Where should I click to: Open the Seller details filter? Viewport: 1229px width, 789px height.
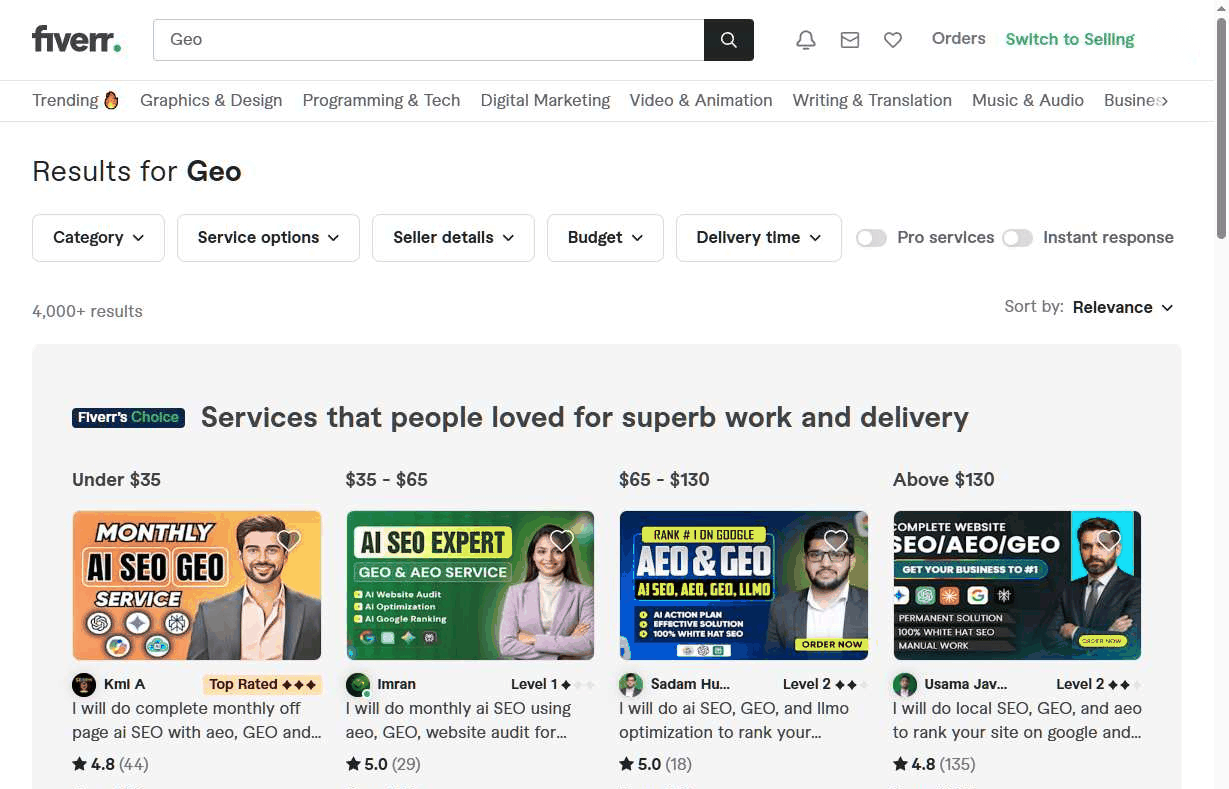[x=453, y=238]
